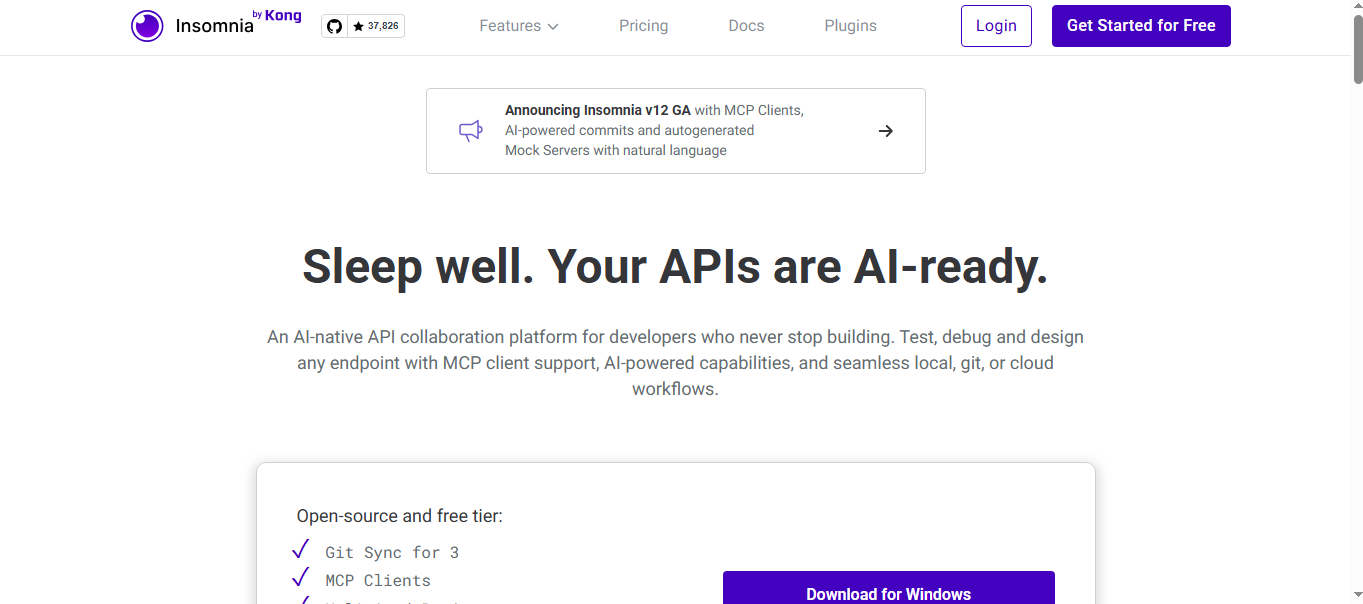Click the AI-native API collaboration platform paragraph

675,363
